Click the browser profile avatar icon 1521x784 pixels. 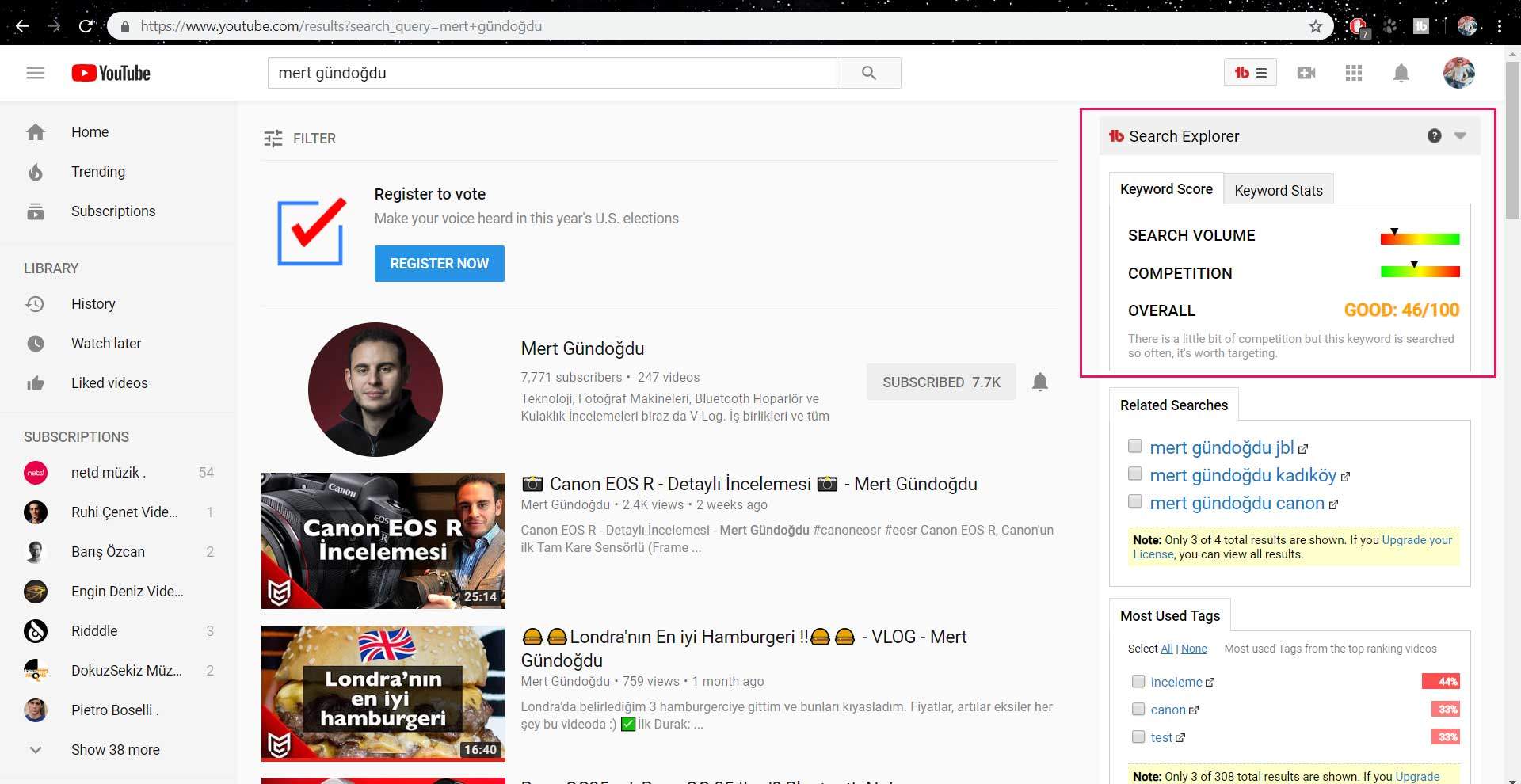[x=1467, y=26]
